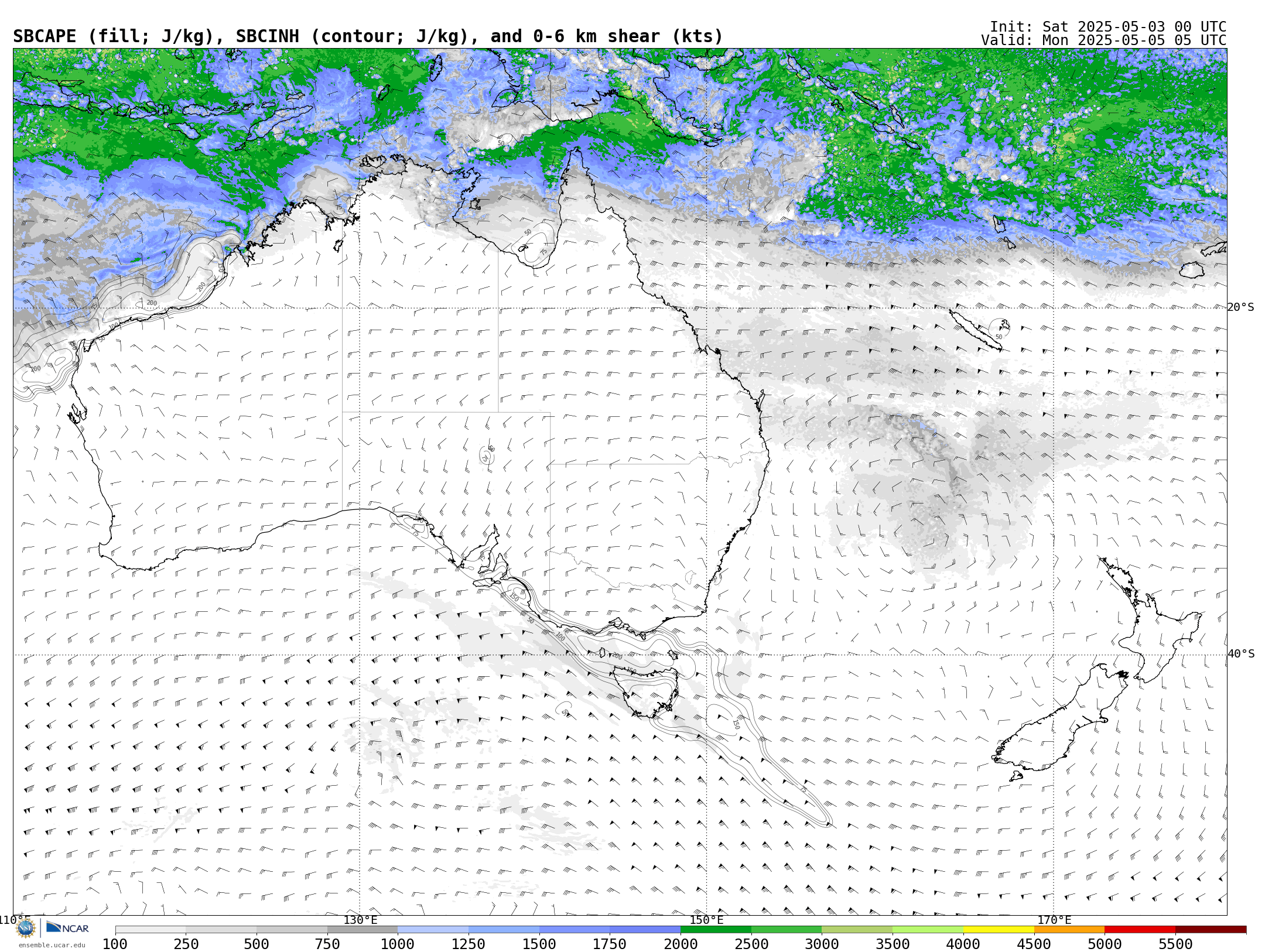The width and height of the screenshot is (1265, 952).
Task: Click the colorbar label 5000
Action: [1105, 944]
